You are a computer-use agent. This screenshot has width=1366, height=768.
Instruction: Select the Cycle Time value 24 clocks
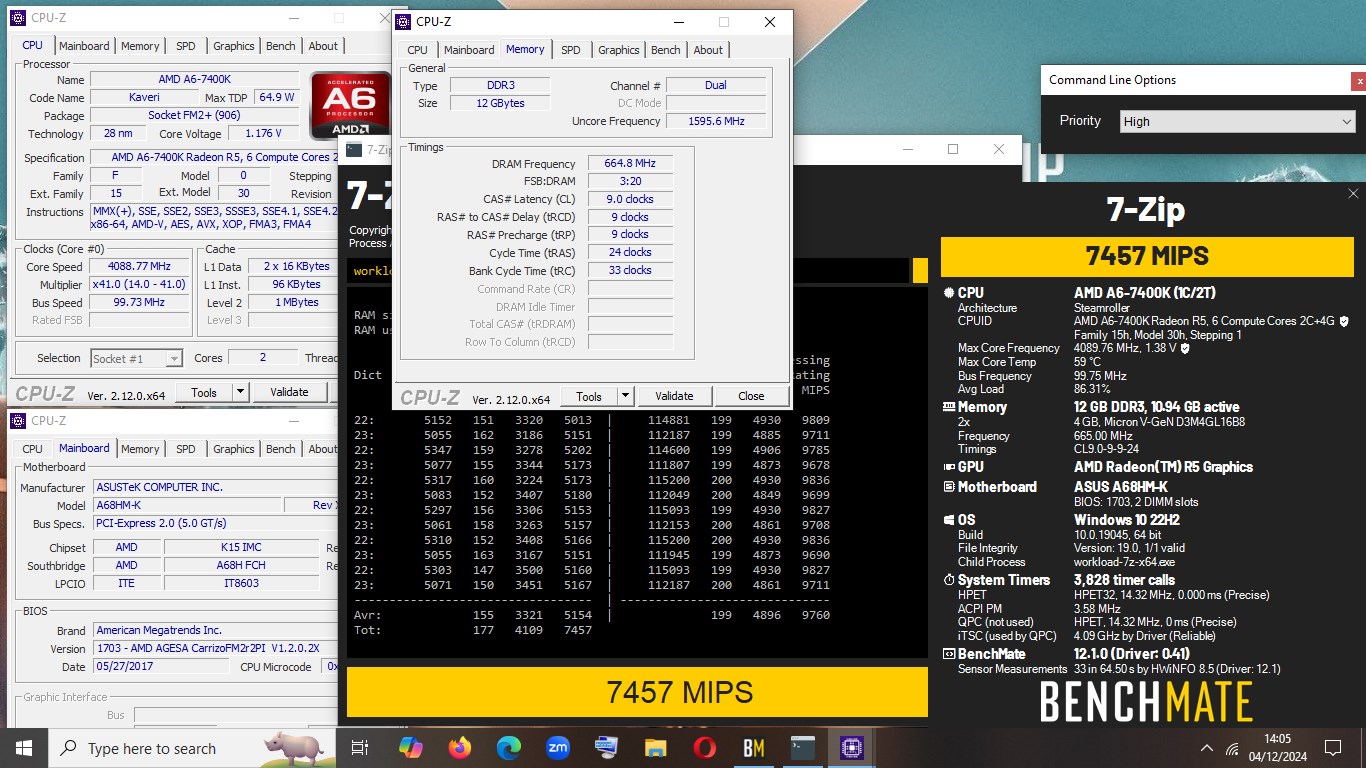tap(630, 252)
